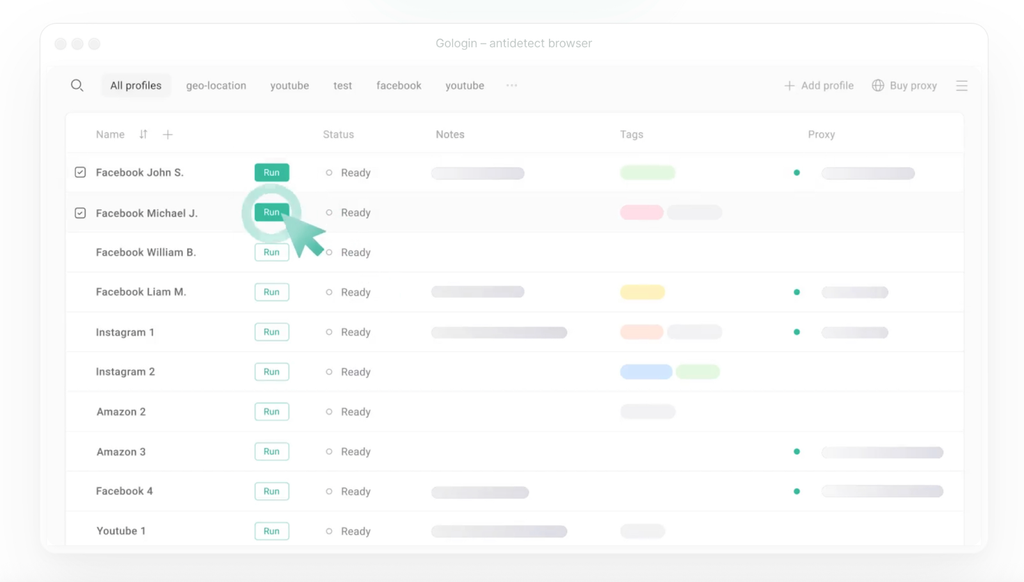This screenshot has width=1024, height=582.
Task: Run the Facebook William B. profile
Action: point(272,252)
